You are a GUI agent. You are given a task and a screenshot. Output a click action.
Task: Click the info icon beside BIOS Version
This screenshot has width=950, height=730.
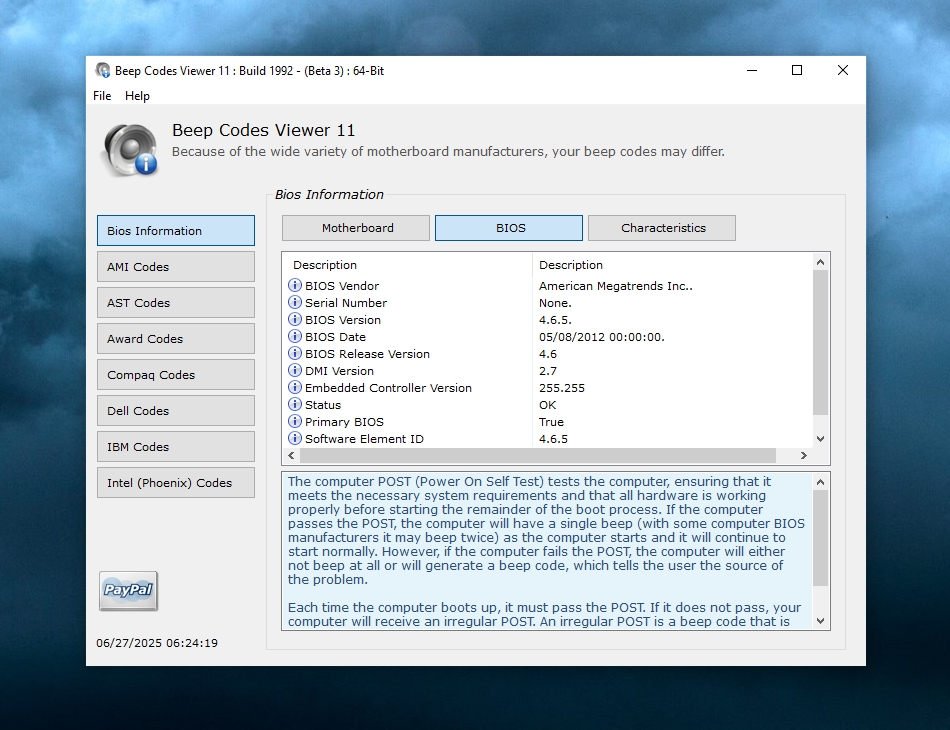294,319
